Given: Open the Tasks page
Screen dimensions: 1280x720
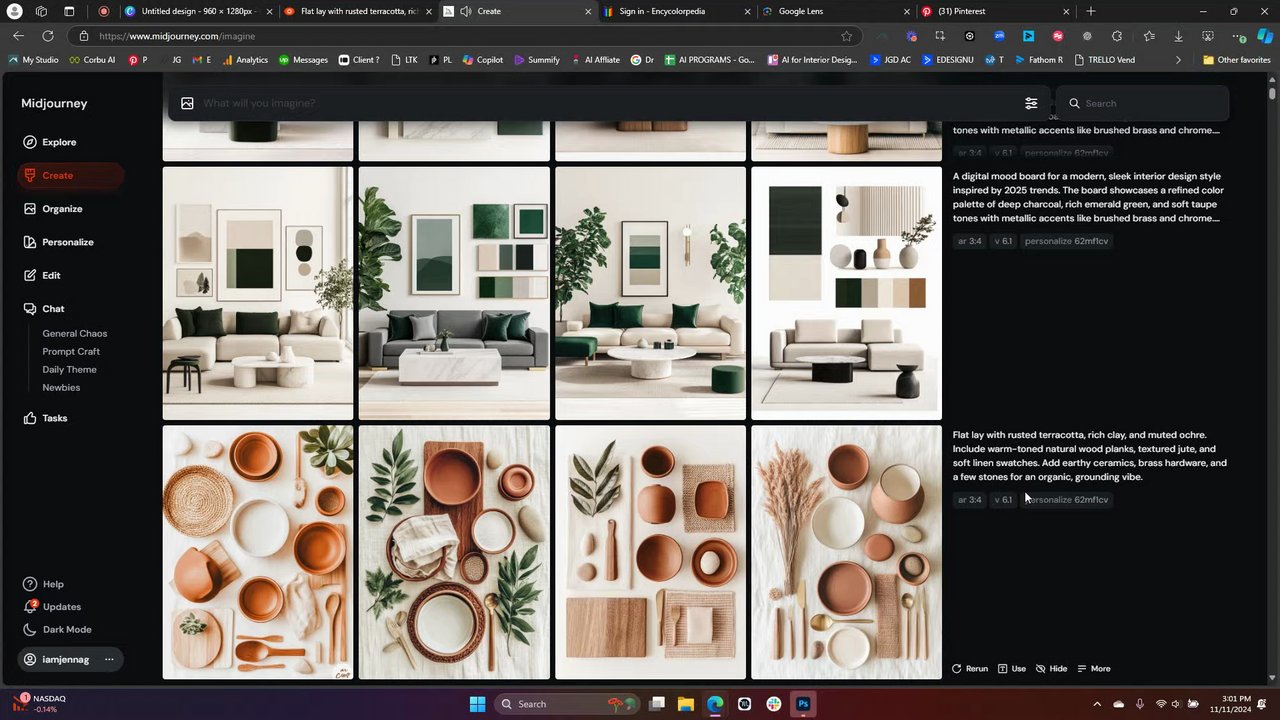Looking at the screenshot, I should [x=54, y=418].
